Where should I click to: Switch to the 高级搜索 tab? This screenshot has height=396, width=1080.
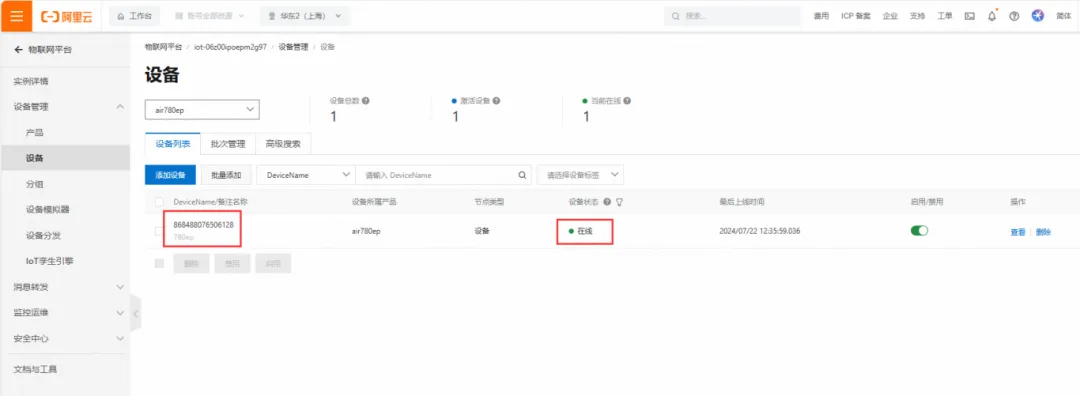click(282, 144)
